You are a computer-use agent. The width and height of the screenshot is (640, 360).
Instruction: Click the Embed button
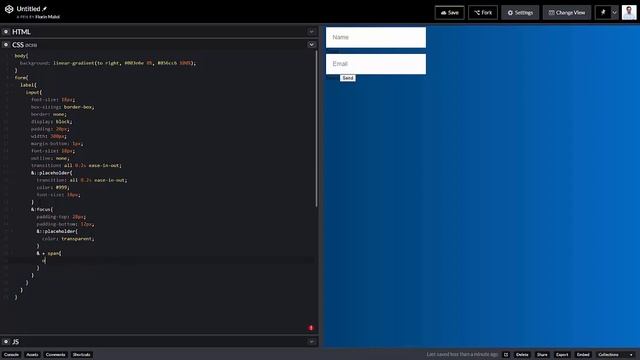(583, 354)
